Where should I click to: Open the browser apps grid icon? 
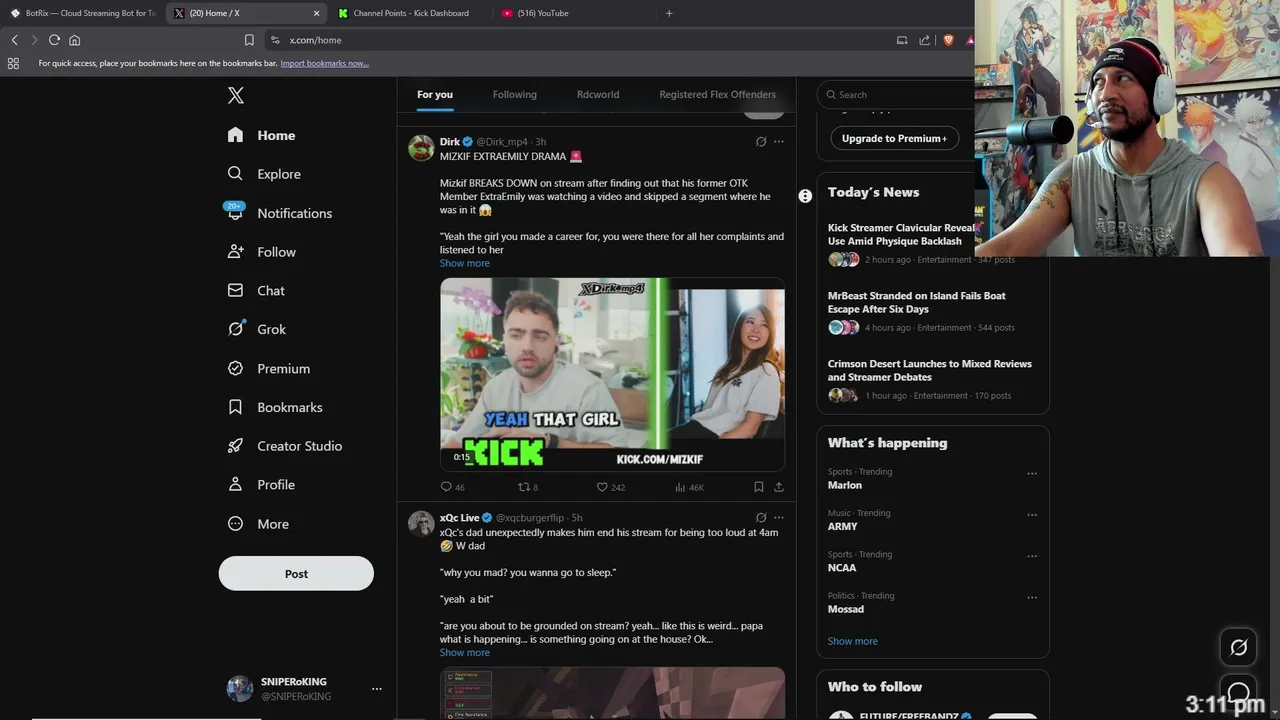(x=13, y=63)
